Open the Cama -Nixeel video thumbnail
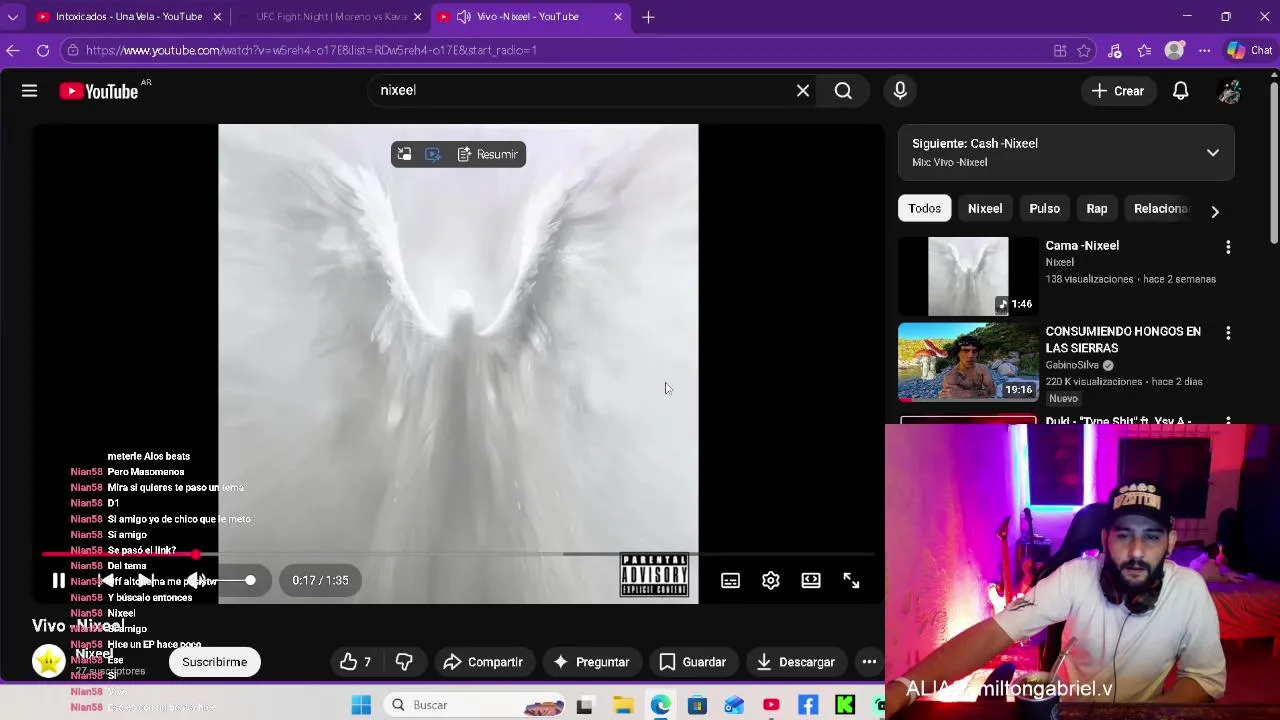This screenshot has width=1280, height=720. click(968, 276)
